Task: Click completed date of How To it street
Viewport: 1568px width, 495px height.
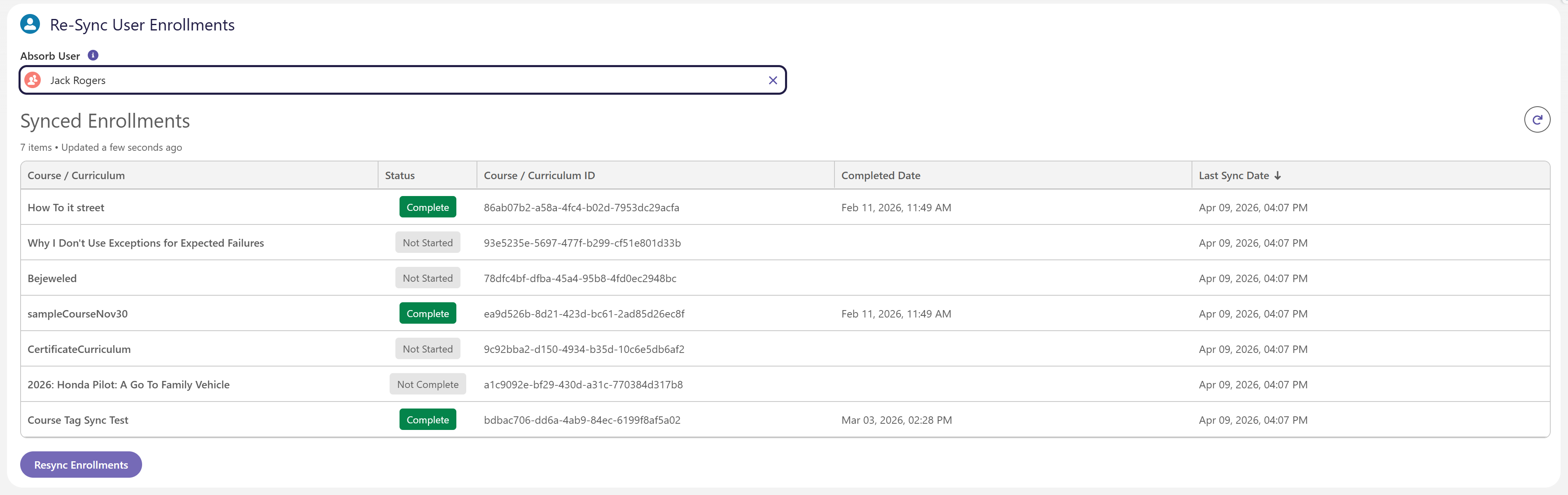Action: point(896,208)
